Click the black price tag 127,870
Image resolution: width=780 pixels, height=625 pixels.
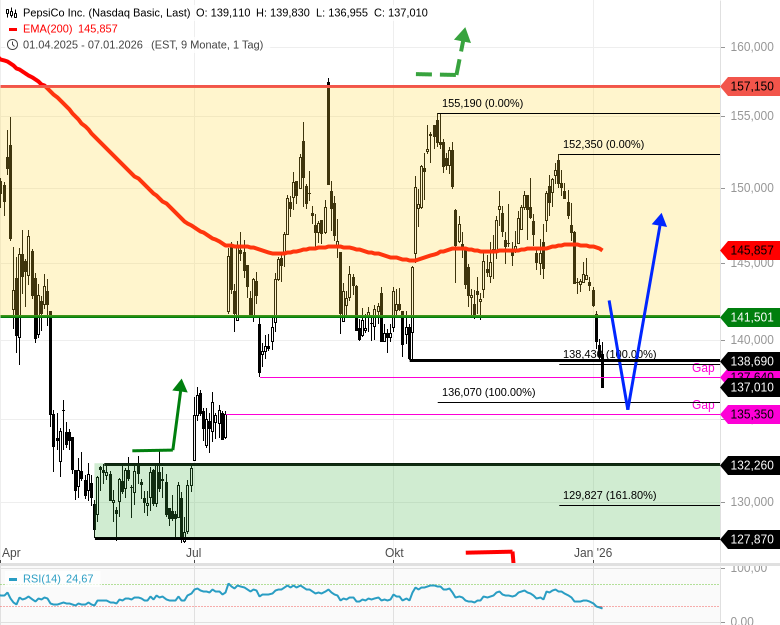pos(751,539)
